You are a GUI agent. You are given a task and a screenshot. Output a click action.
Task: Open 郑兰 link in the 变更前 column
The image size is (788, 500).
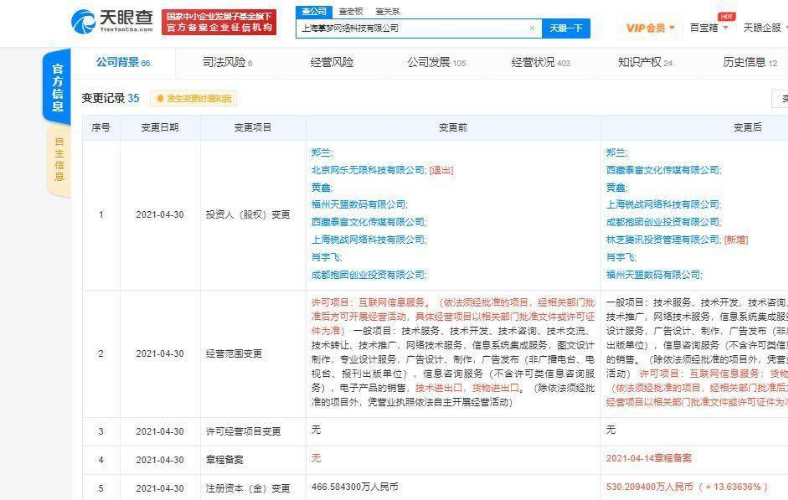tap(321, 153)
